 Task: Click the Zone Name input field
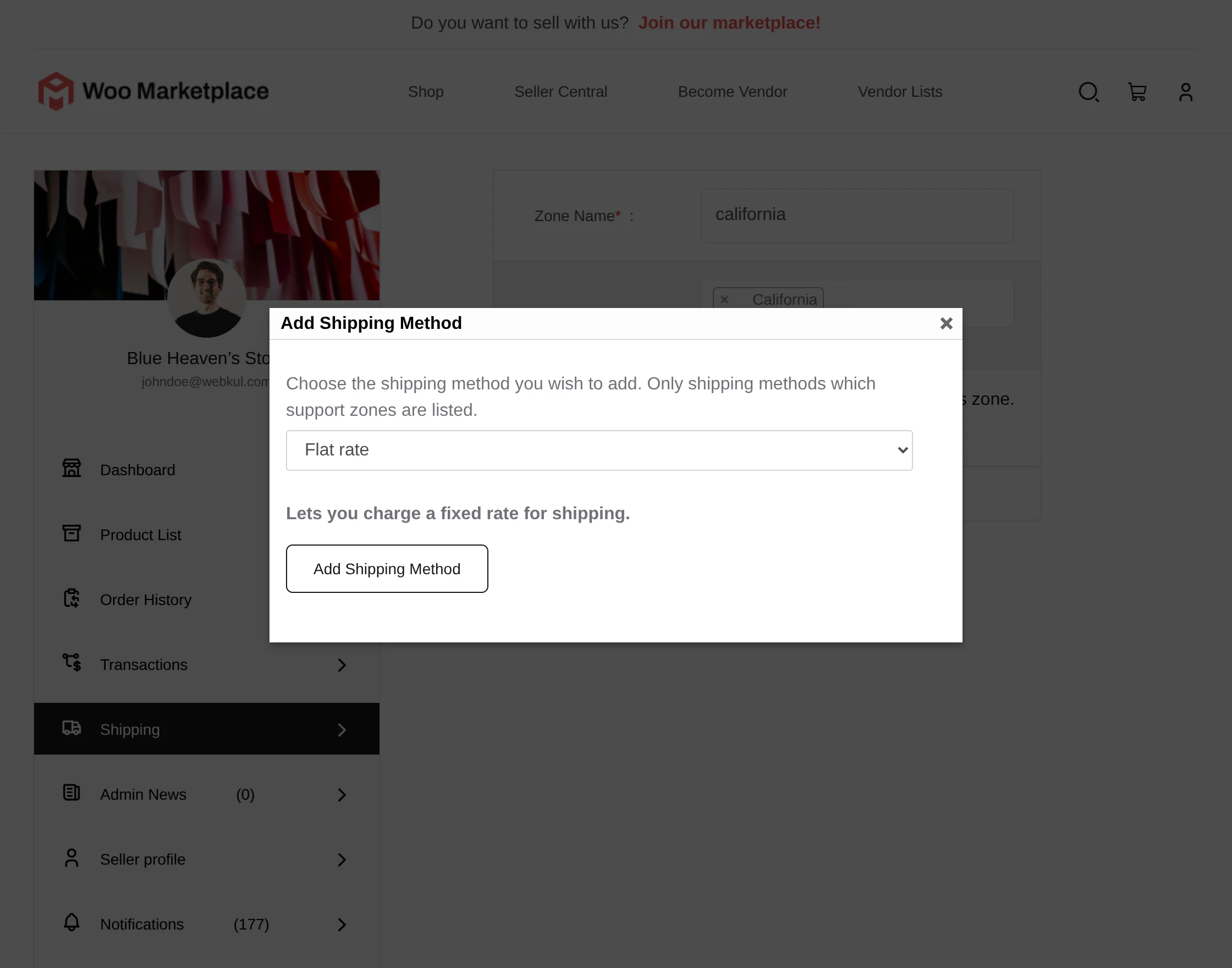[x=857, y=216]
